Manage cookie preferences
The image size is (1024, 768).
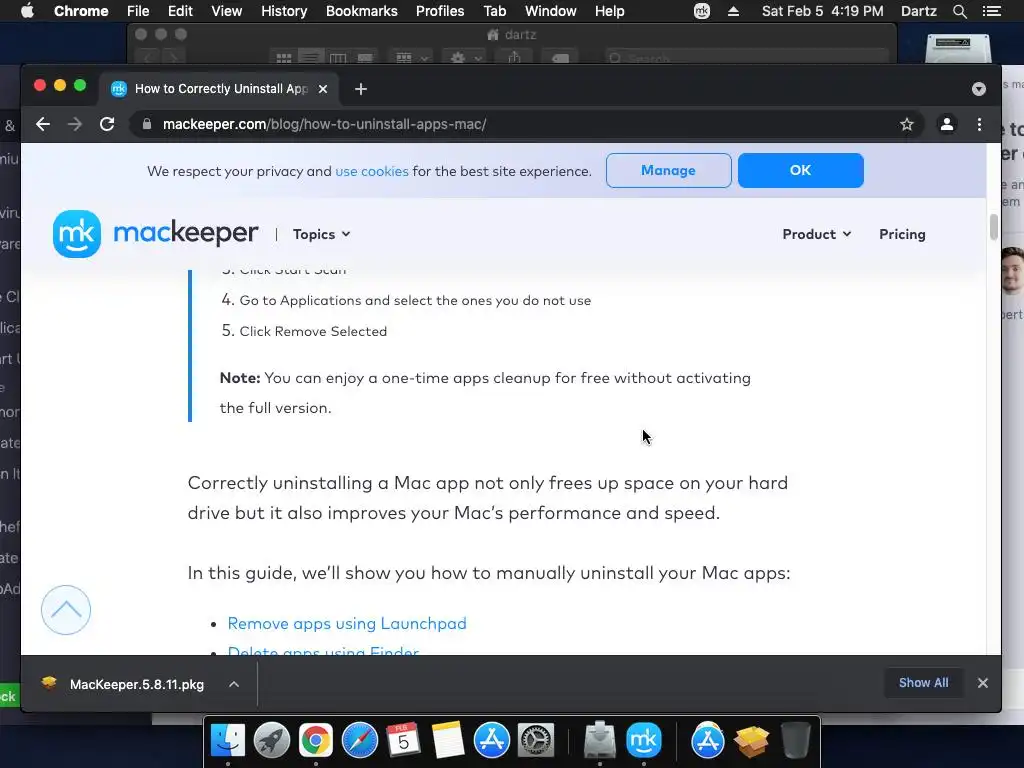668,170
